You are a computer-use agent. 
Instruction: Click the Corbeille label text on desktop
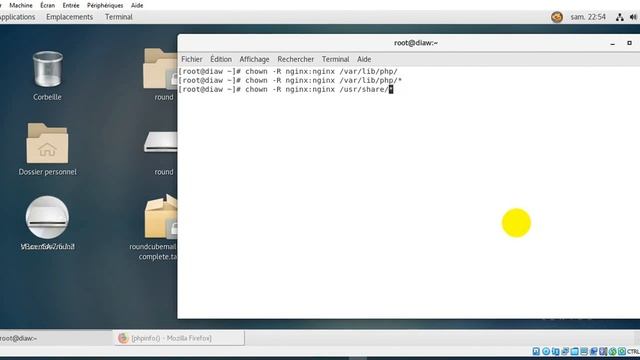47,97
